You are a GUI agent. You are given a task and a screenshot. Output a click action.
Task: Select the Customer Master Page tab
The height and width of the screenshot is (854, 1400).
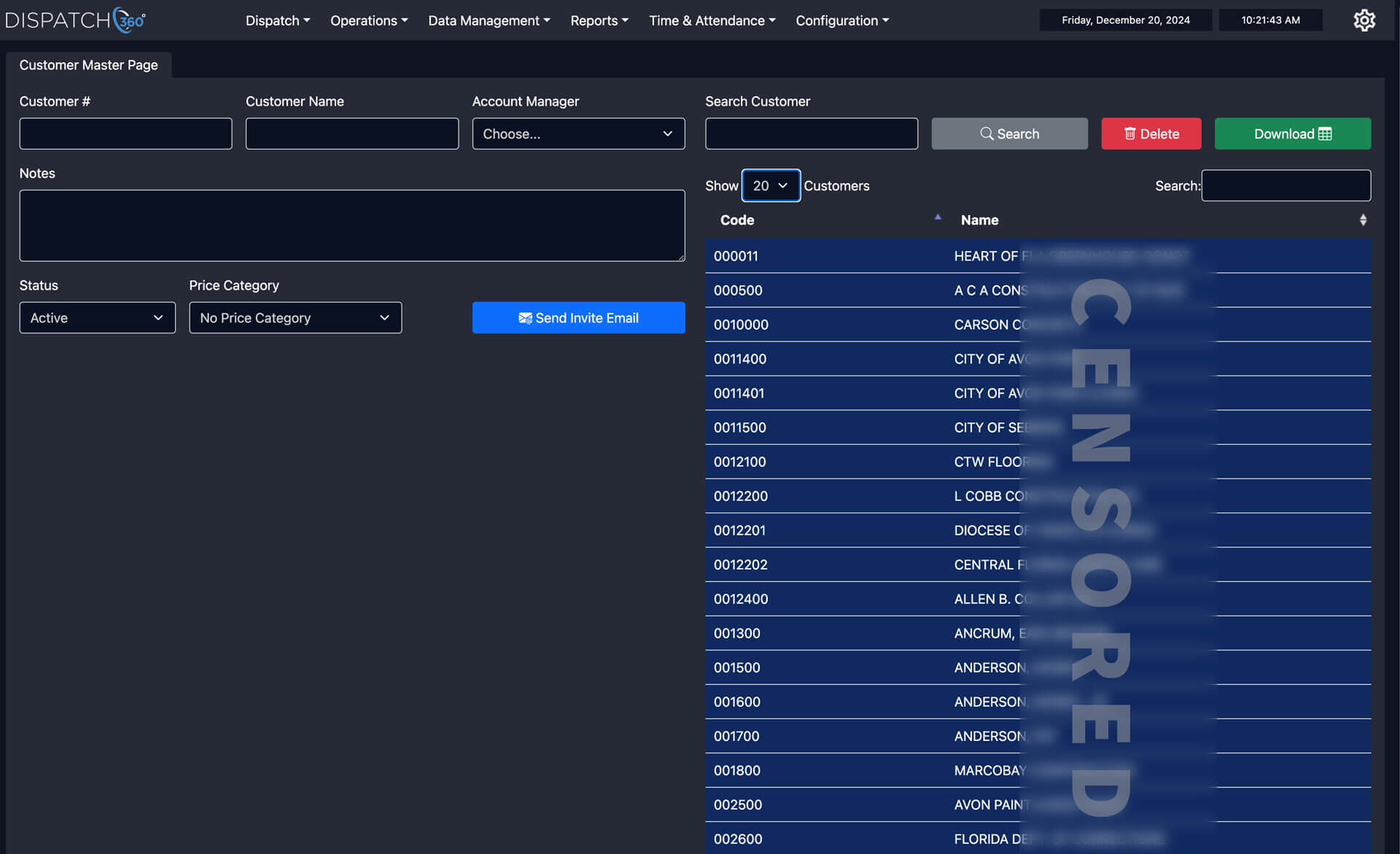[88, 65]
